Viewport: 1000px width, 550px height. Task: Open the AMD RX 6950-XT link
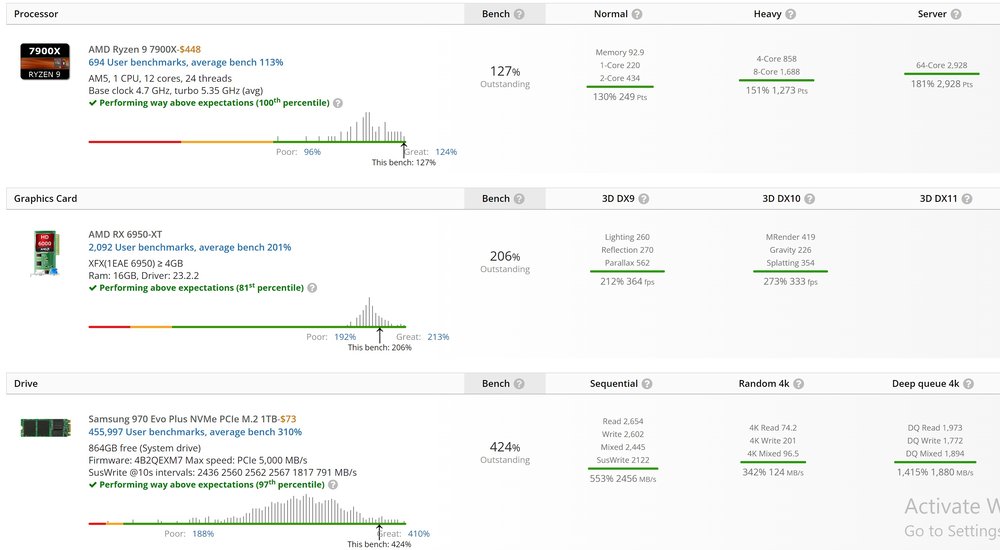125,234
